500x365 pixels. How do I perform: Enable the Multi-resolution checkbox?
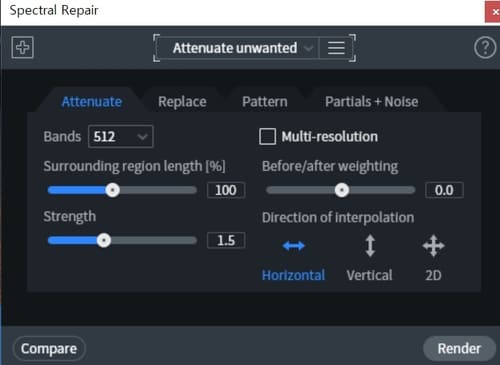(x=267, y=136)
